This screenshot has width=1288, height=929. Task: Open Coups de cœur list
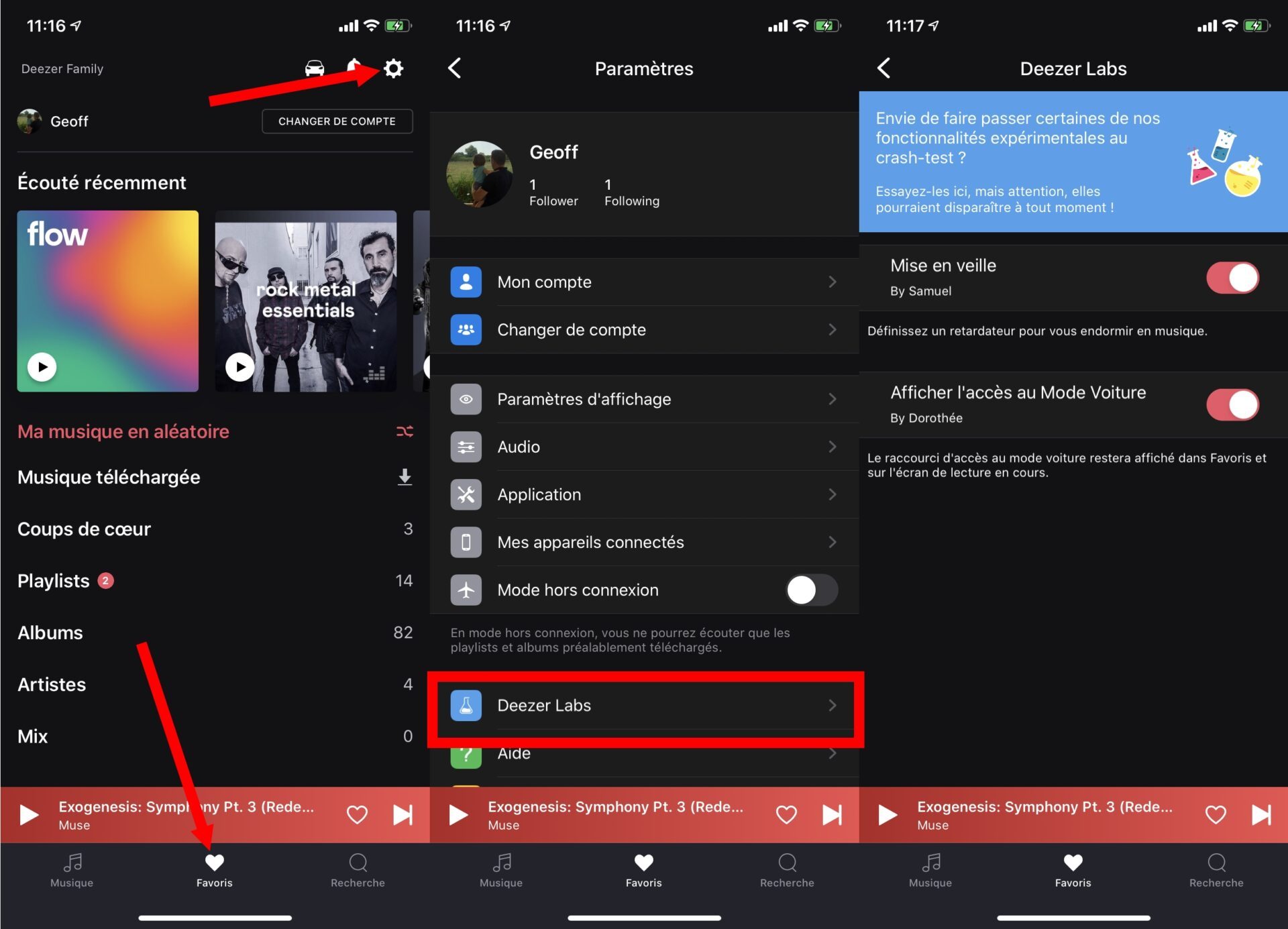coord(215,529)
